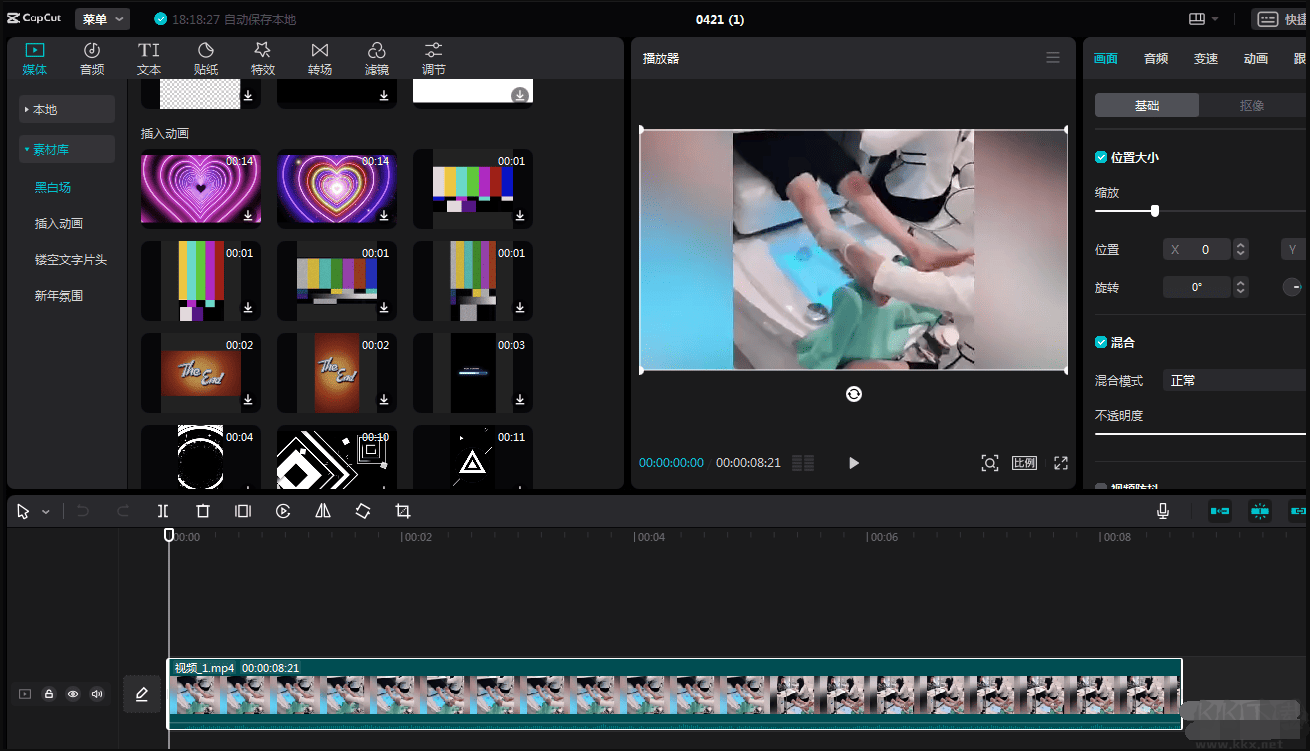Expand the pointer tool dropdown arrow
1310x751 pixels.
(x=45, y=512)
